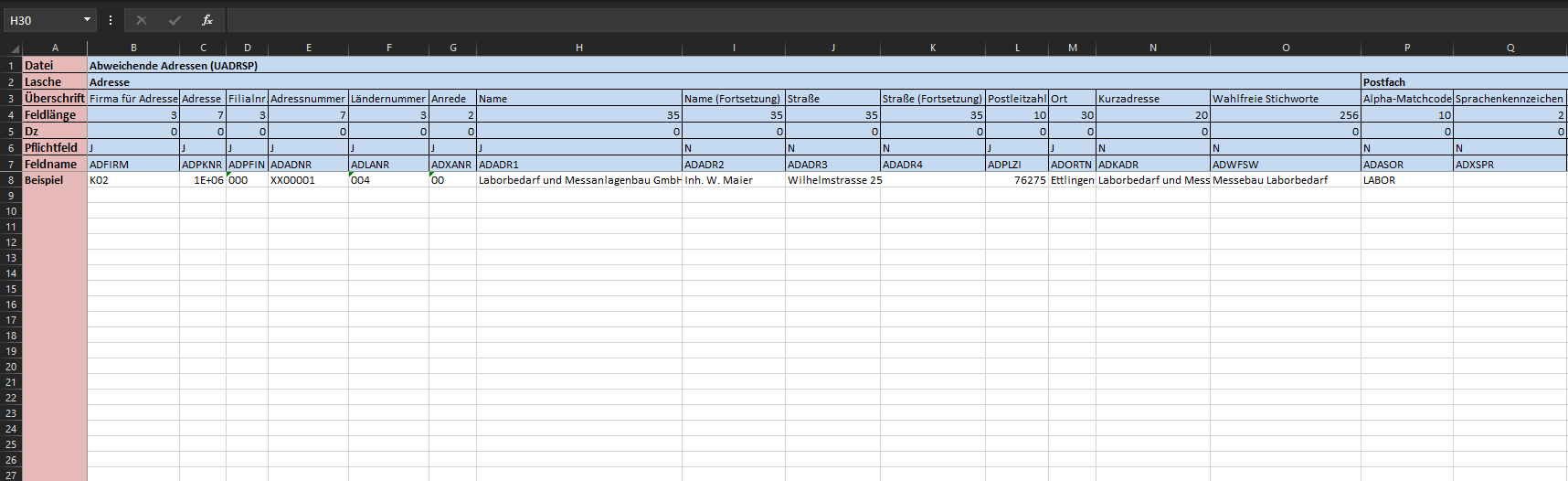Click the field length cell '256'
Image resolution: width=1568 pixels, height=481 pixels.
click(1286, 115)
